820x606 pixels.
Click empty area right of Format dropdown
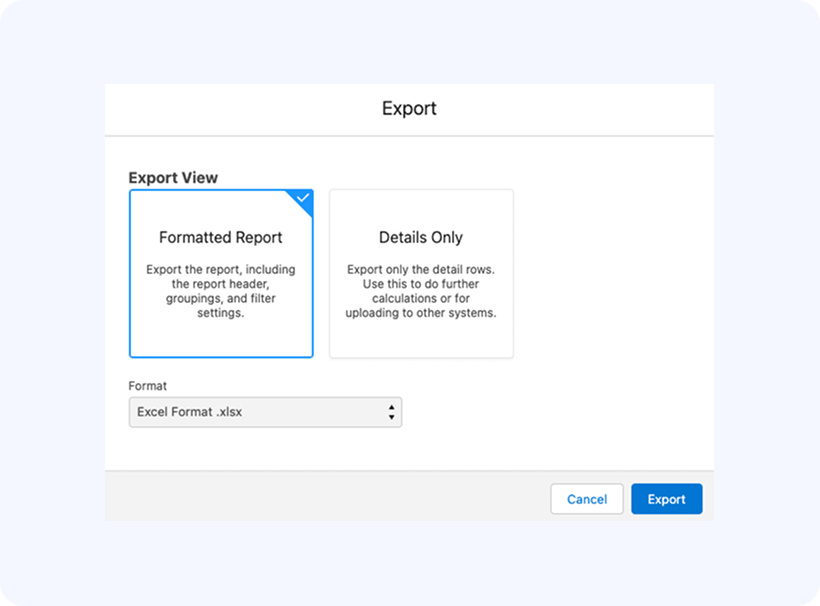point(550,412)
